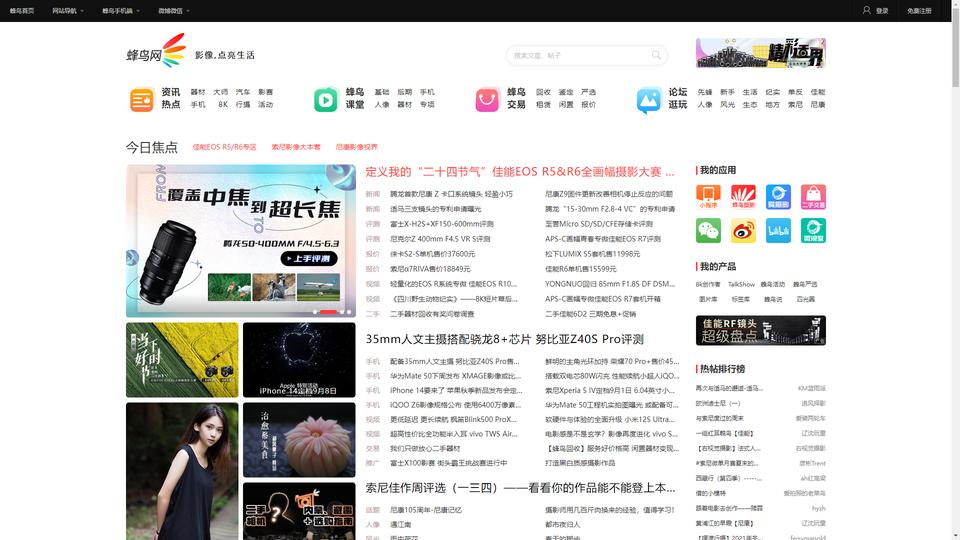Open the woman portrait thumbnail
The width and height of the screenshot is (960, 540).
tap(182, 471)
